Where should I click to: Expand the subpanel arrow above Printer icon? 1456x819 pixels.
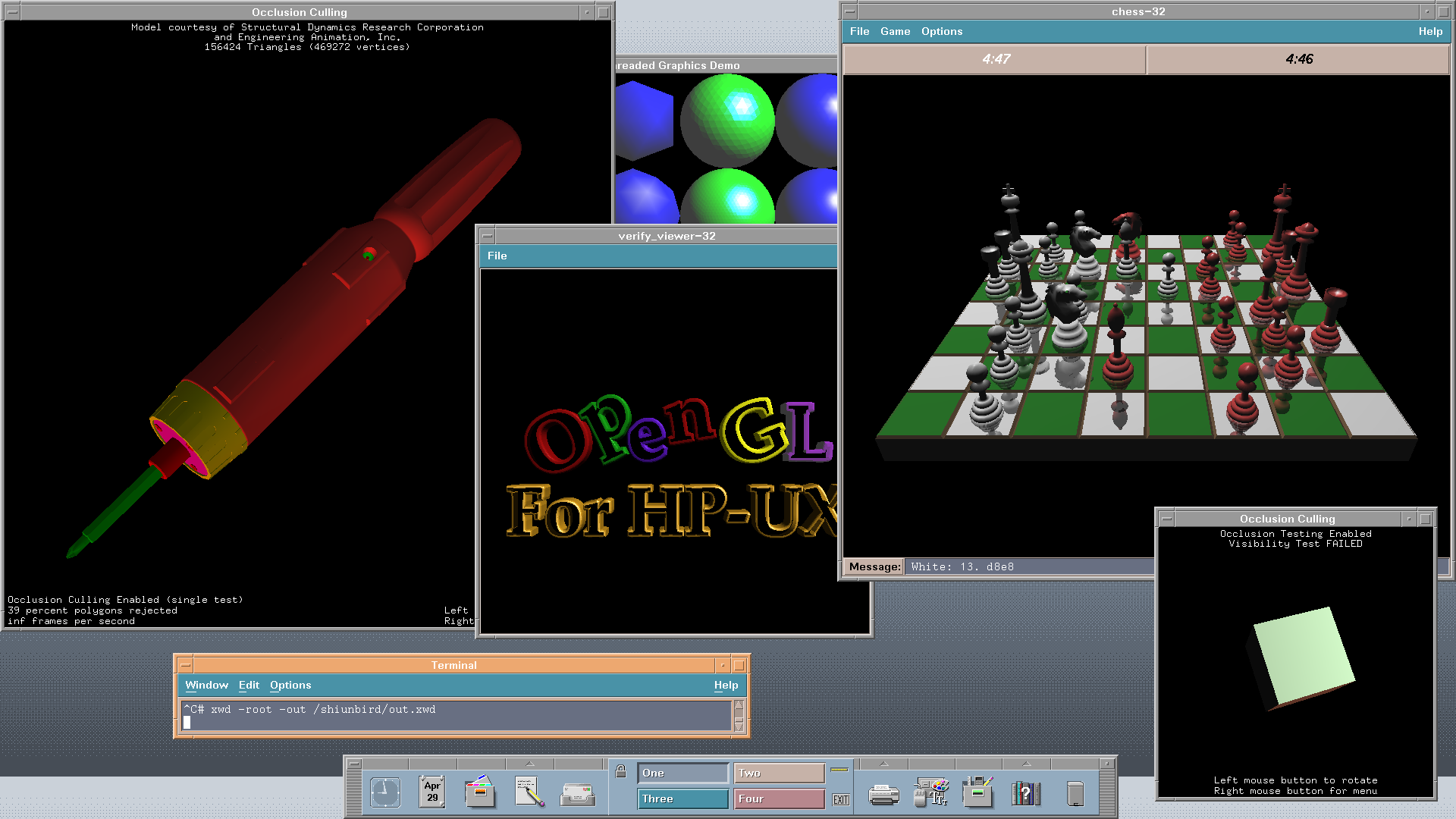tap(883, 764)
